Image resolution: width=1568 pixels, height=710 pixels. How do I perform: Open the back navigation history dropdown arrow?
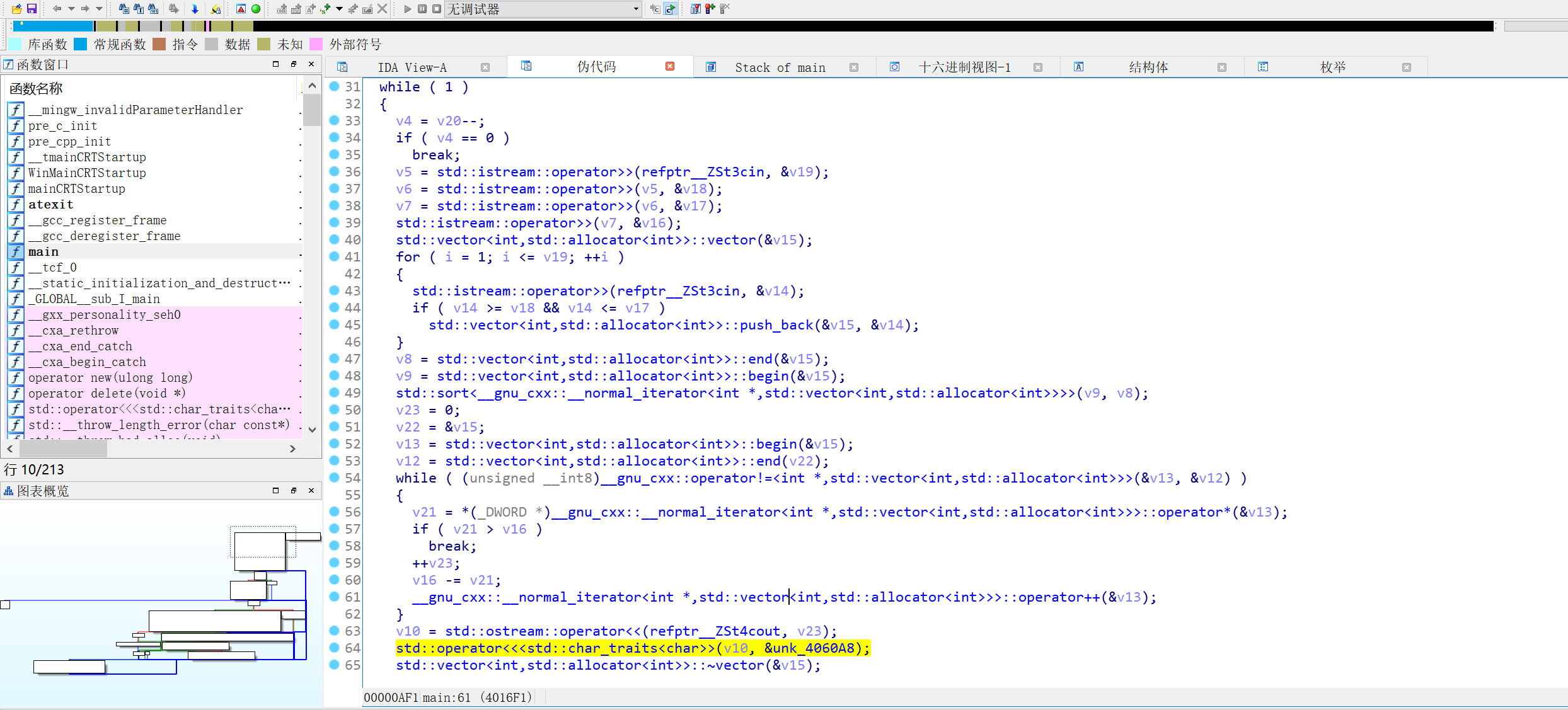point(71,9)
